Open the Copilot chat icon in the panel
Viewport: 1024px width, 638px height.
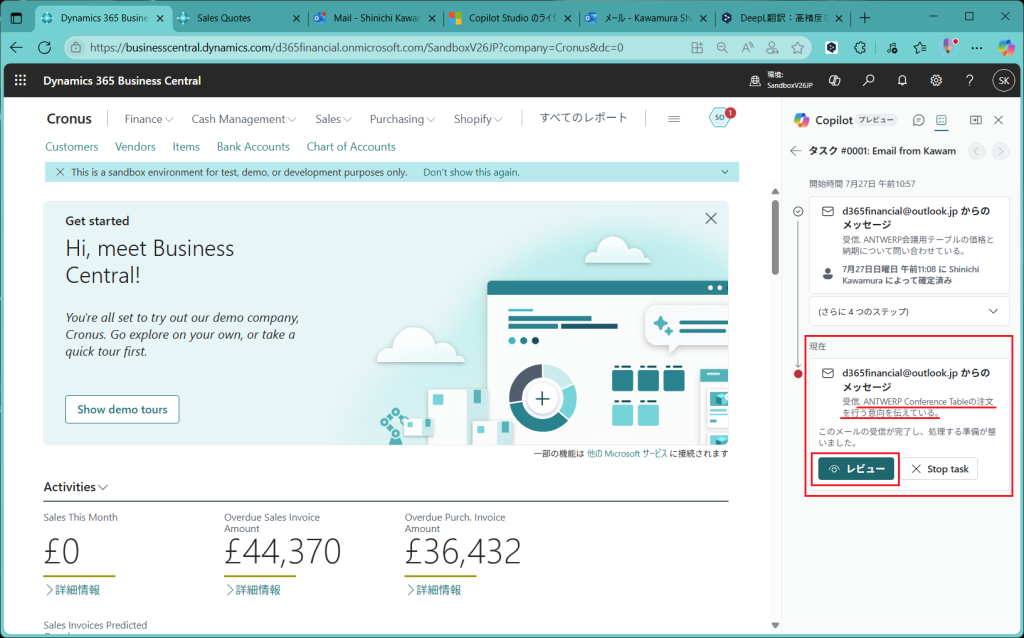click(x=918, y=120)
